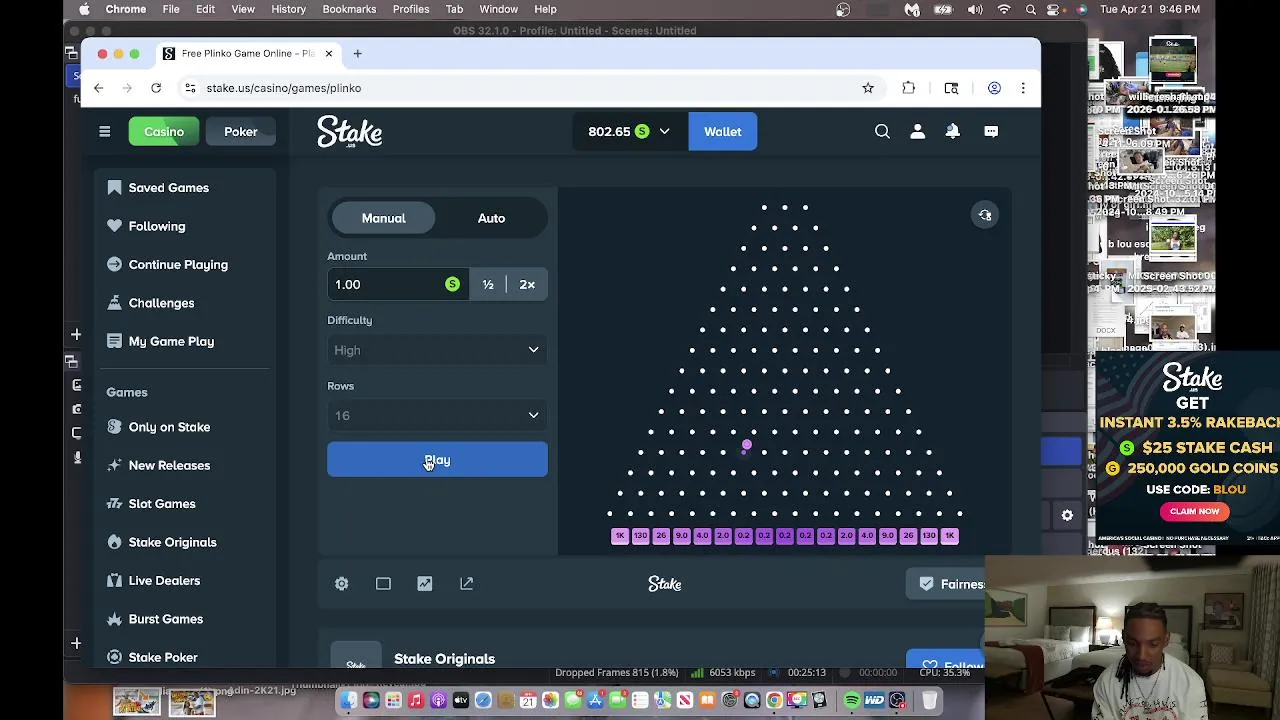Click the volume icon in menu bar

point(974,9)
